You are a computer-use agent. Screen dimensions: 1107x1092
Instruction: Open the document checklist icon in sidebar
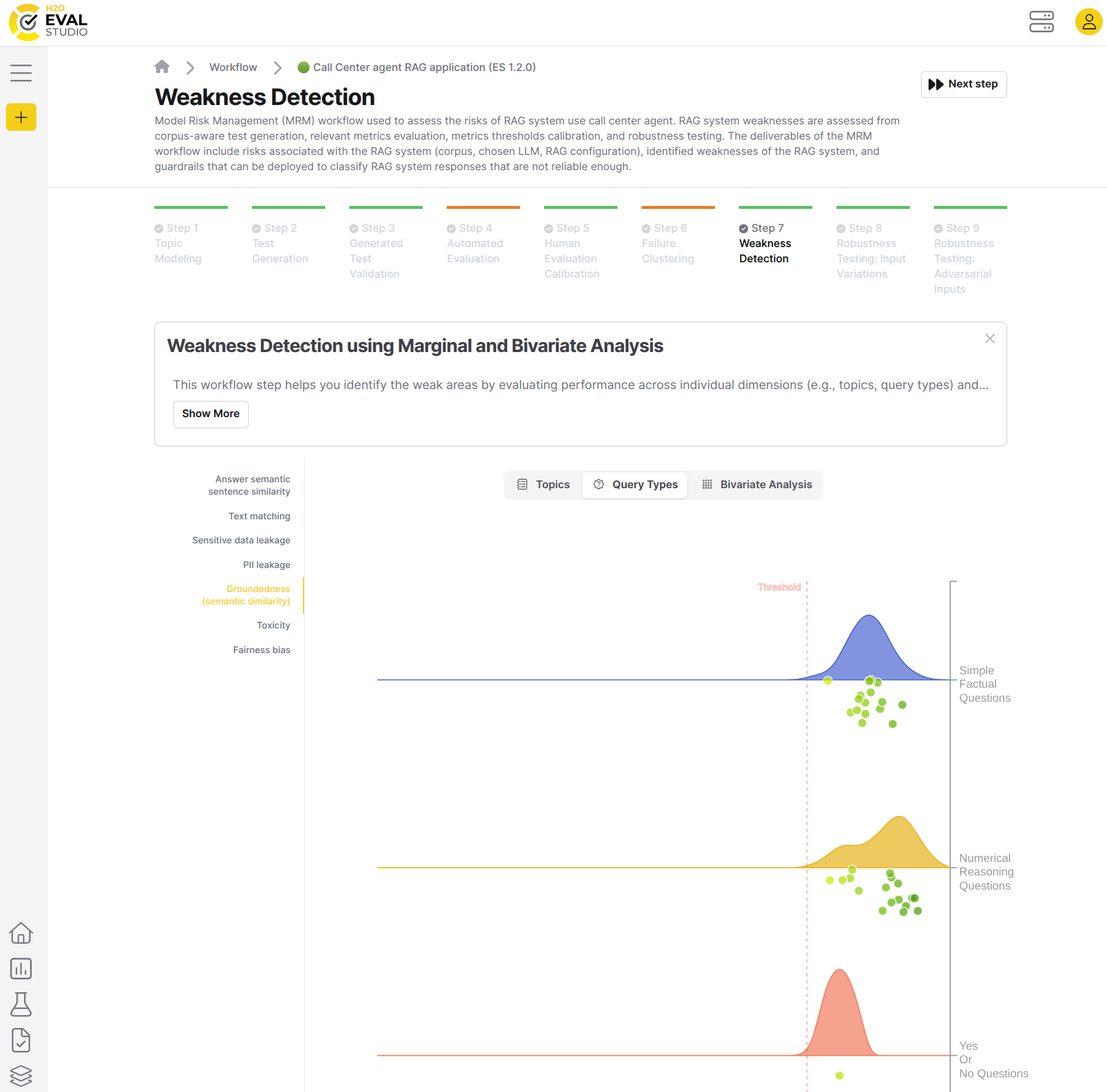coord(21,1040)
